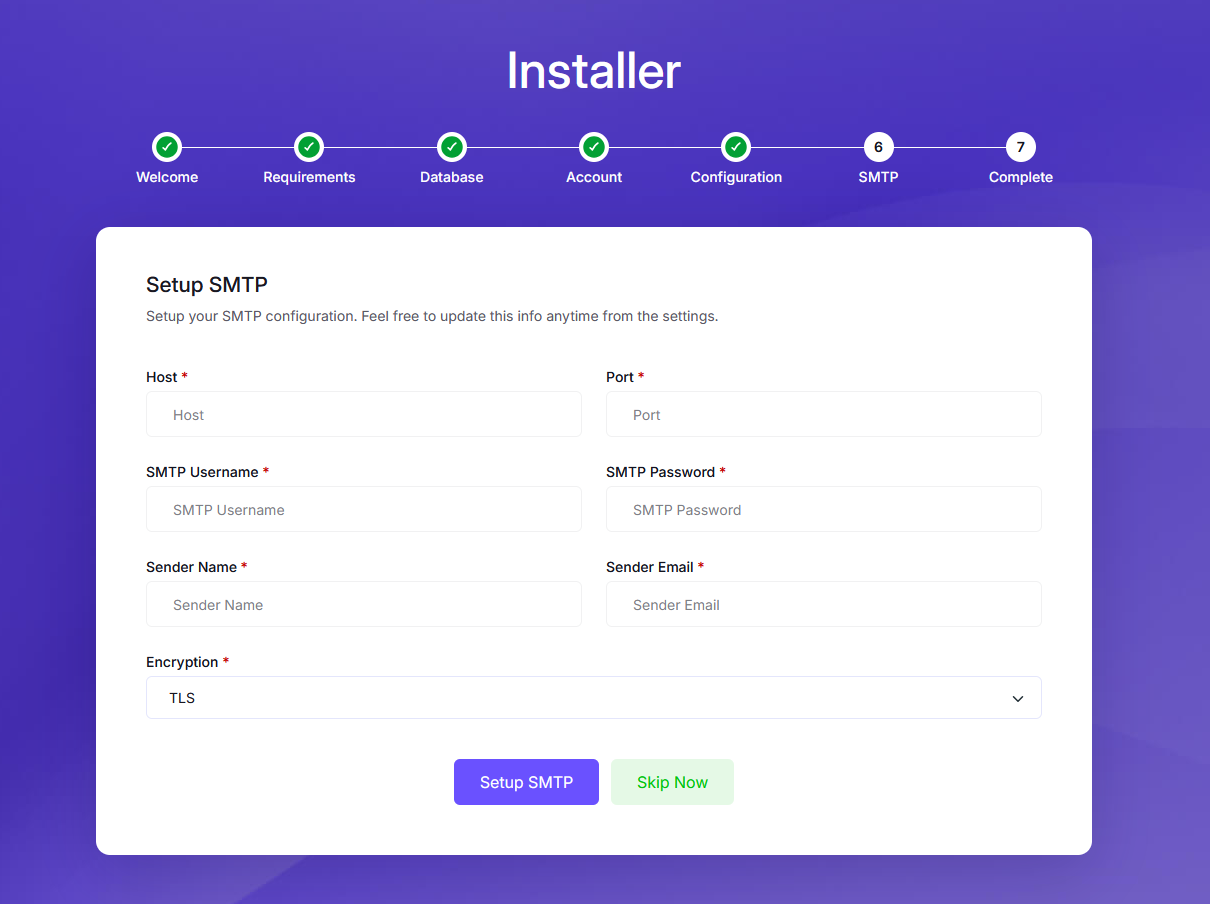The height and width of the screenshot is (904, 1210).
Task: Click the Database step label
Action: [x=452, y=177]
